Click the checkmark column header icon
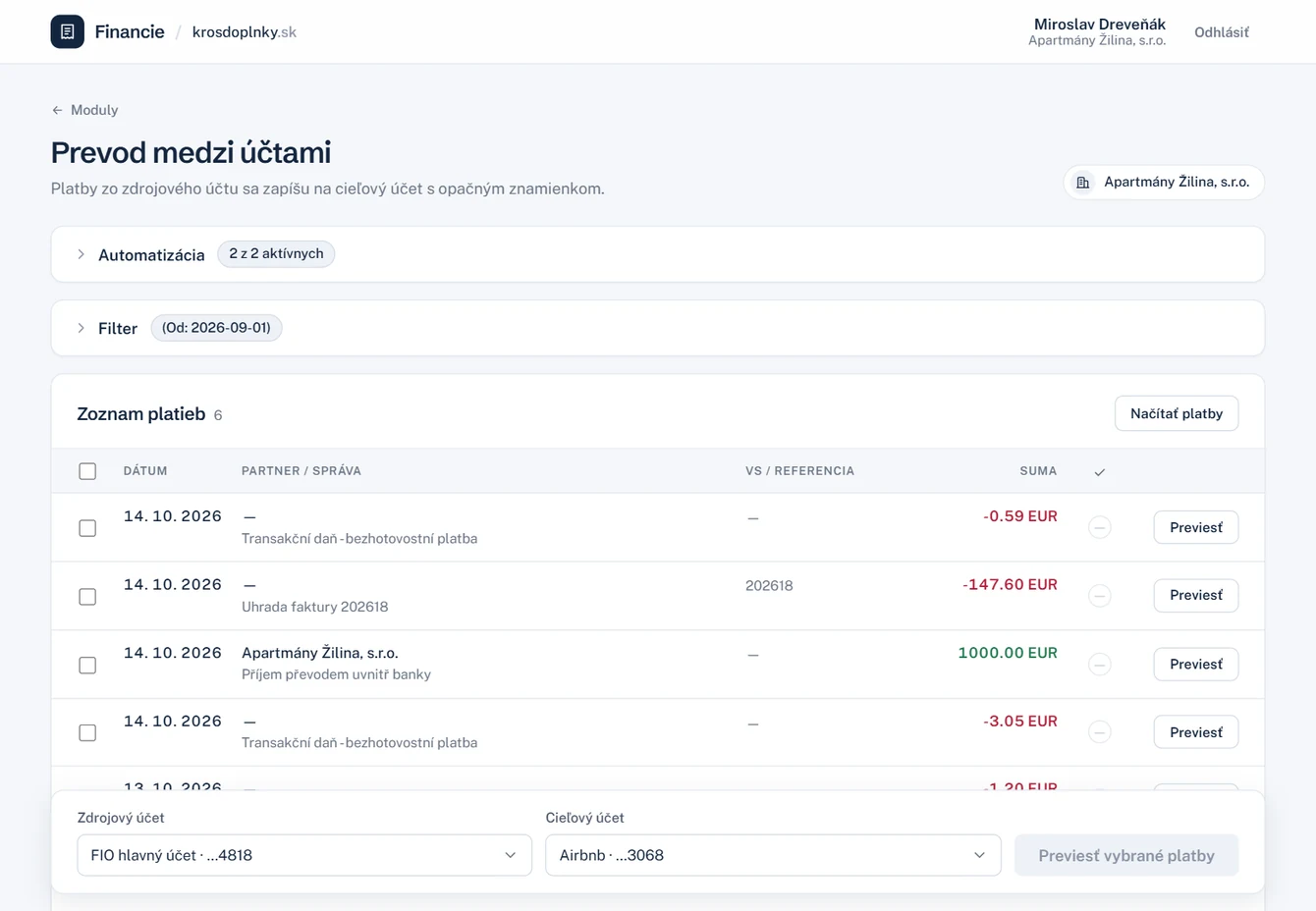 (x=1099, y=472)
